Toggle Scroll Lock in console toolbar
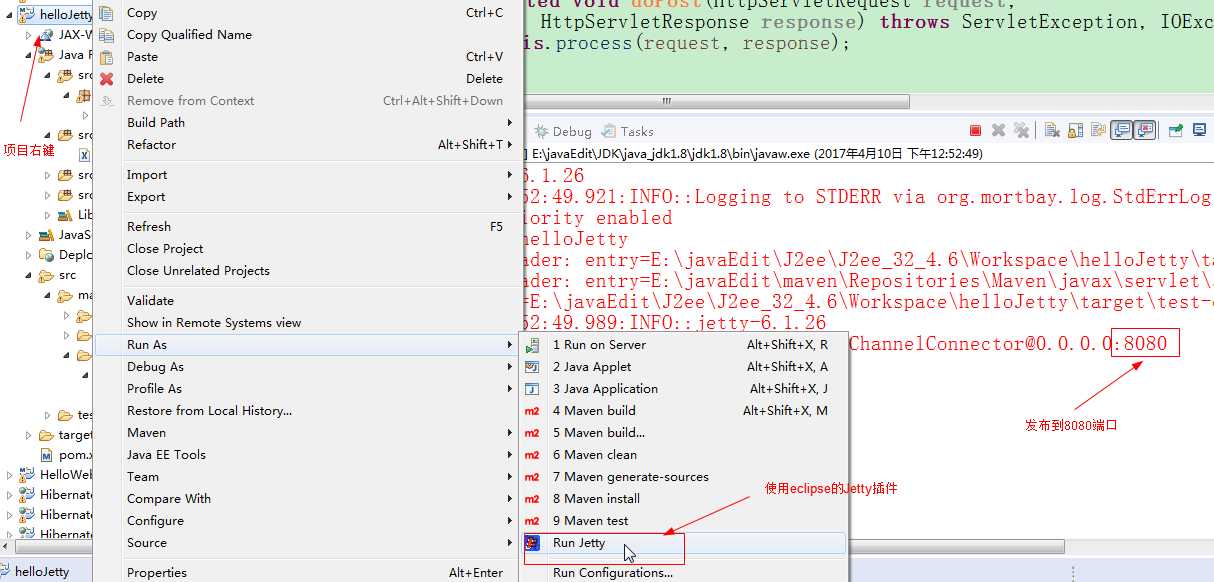This screenshot has width=1214, height=582. pos(1075,131)
